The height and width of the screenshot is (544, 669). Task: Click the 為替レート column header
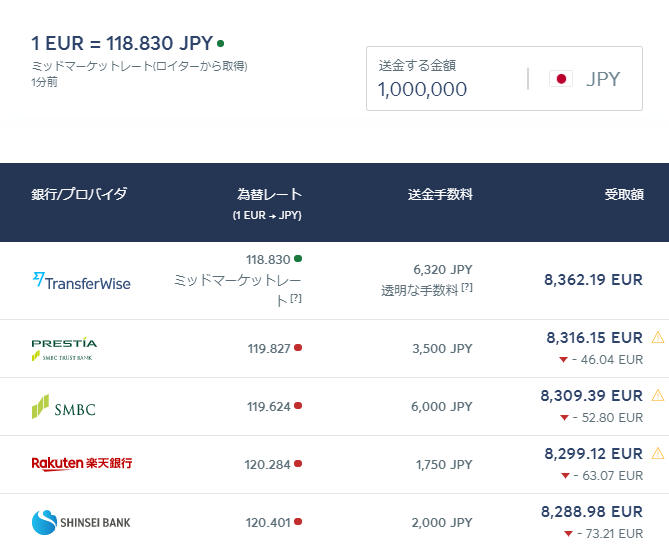(269, 194)
